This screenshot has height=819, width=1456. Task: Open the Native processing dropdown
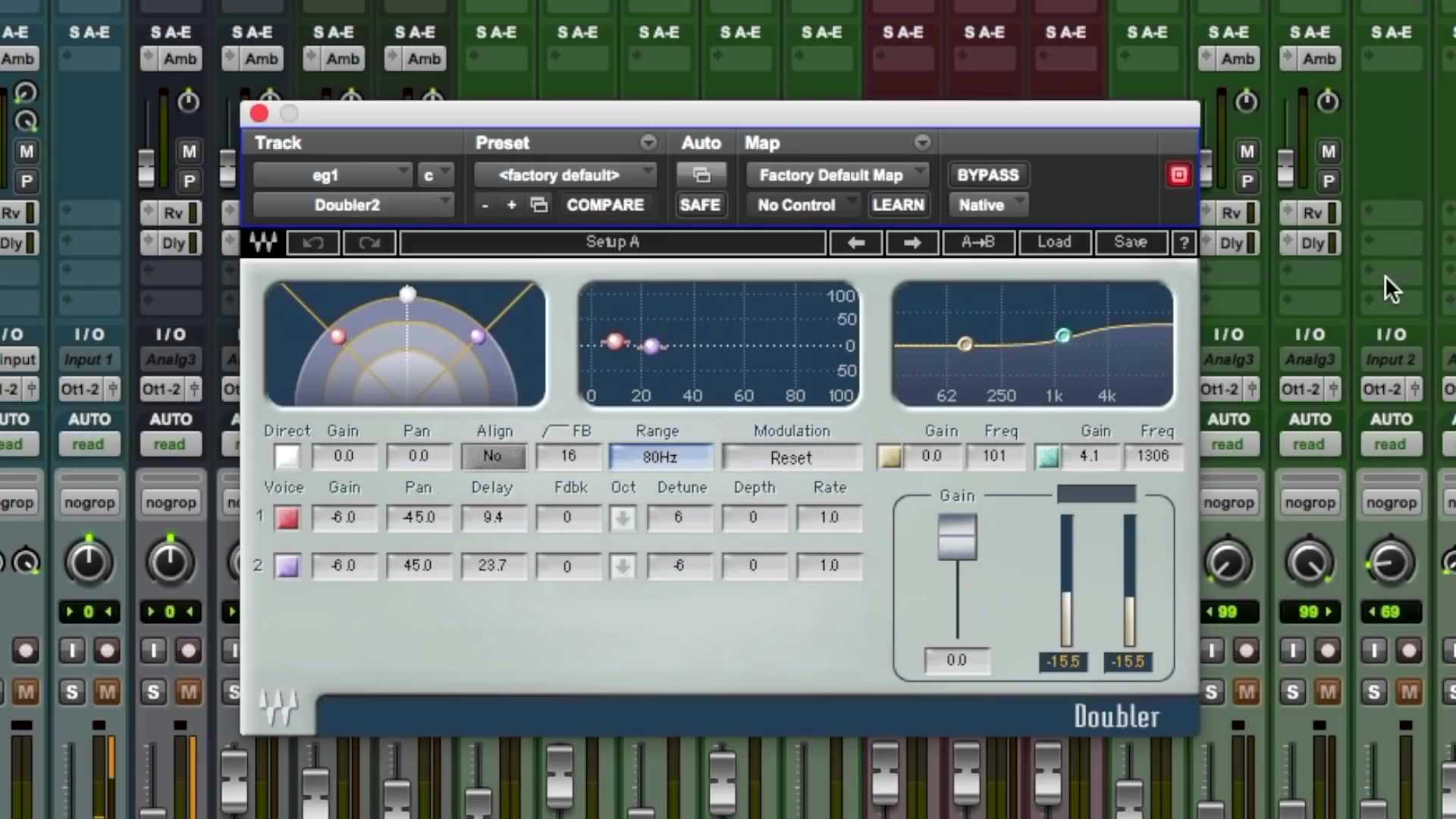pos(988,205)
